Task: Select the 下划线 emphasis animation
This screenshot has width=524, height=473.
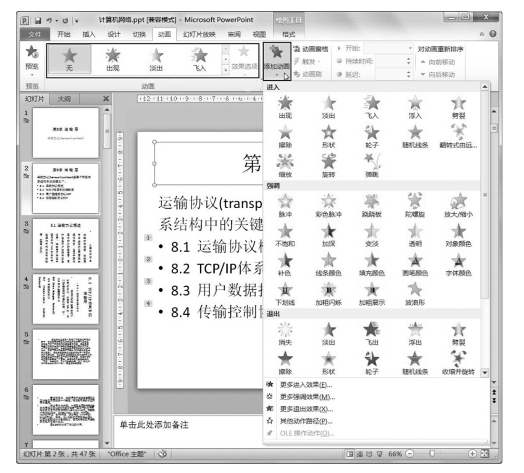Action: (285, 293)
